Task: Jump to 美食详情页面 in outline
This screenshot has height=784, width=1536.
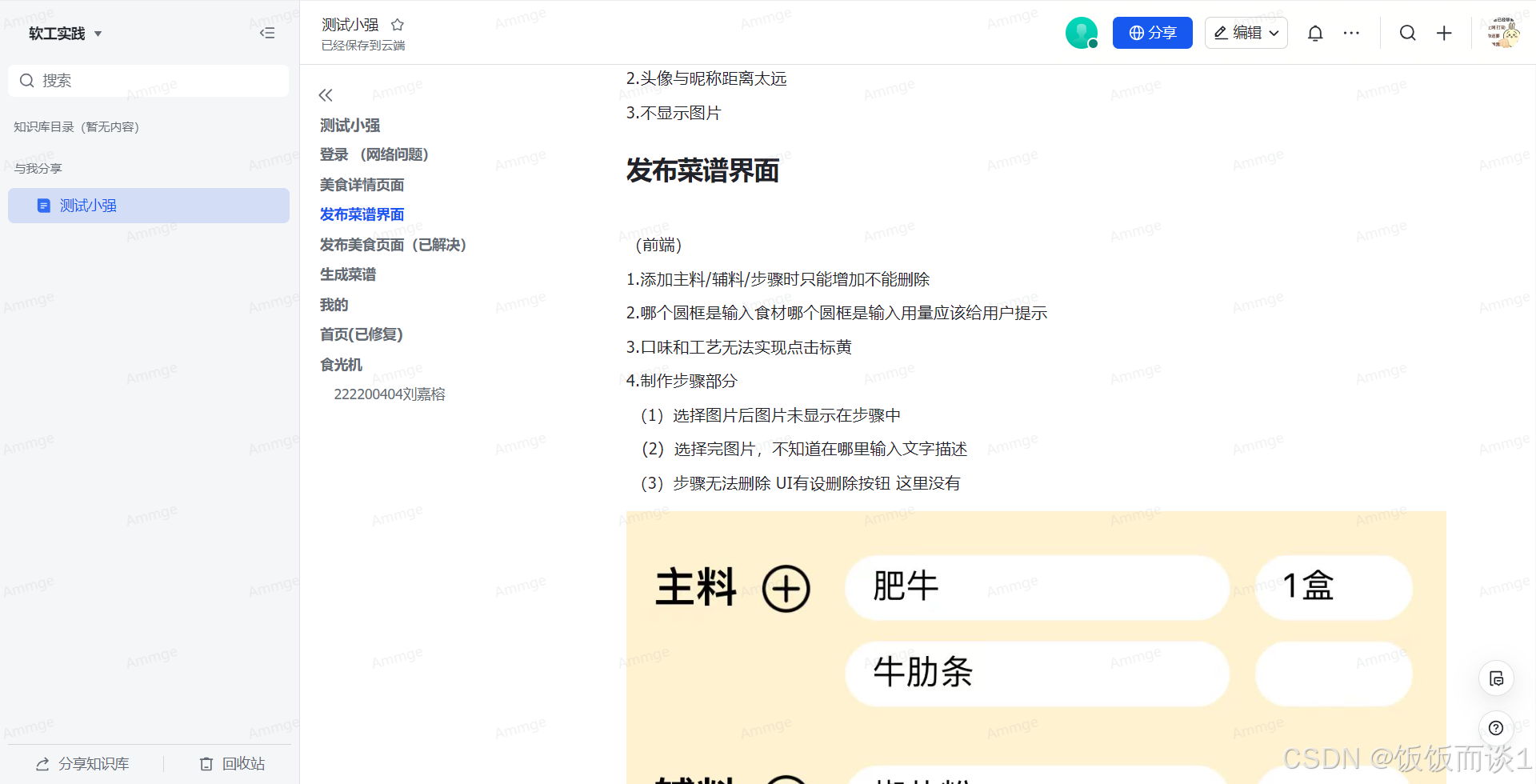Action: click(362, 185)
